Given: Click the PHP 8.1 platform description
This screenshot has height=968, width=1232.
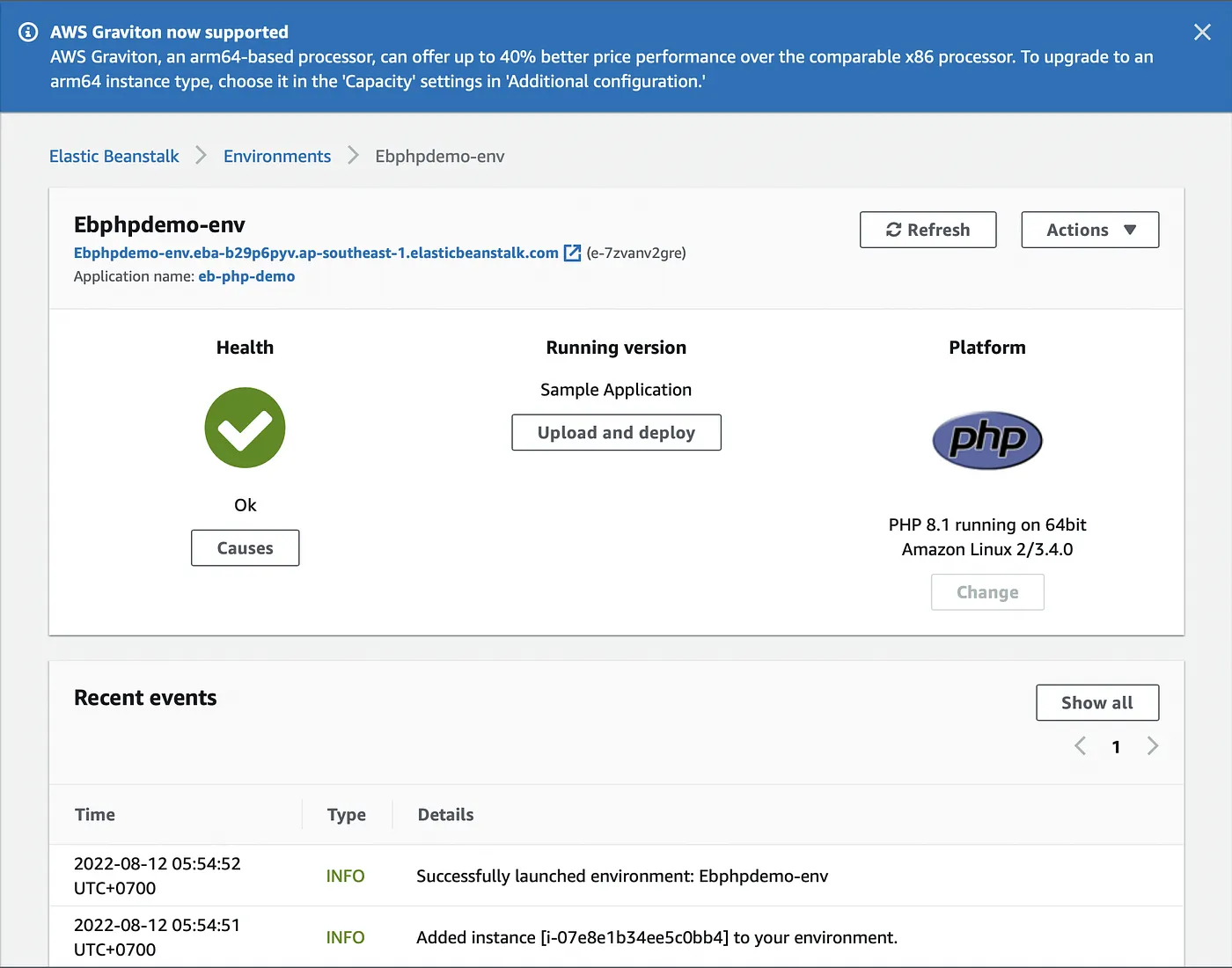Looking at the screenshot, I should coord(987,537).
